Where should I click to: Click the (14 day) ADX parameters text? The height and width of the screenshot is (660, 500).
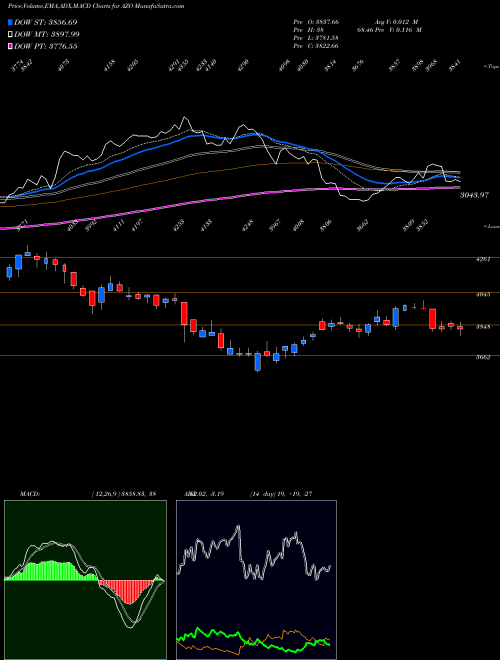(261, 494)
